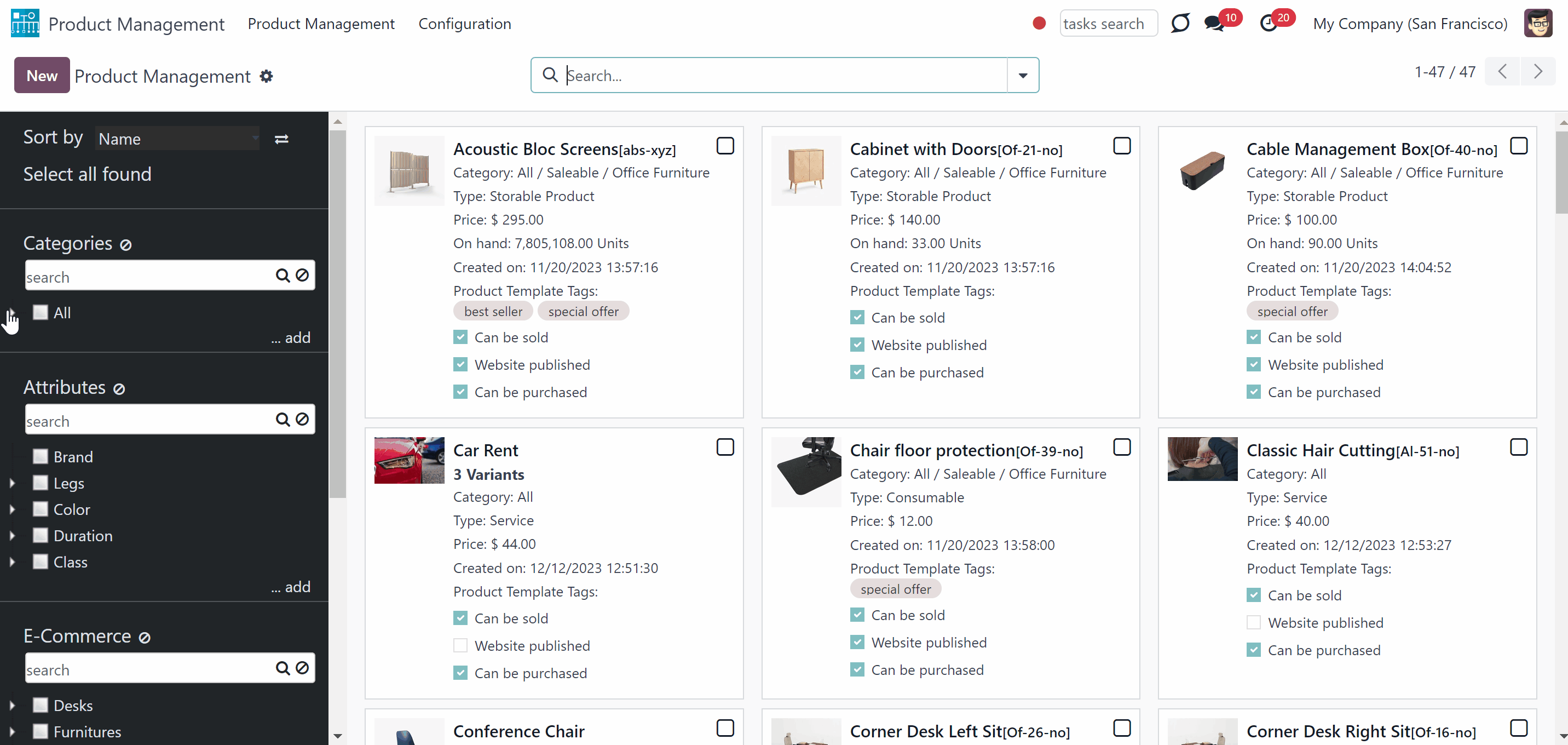Viewport: 1568px width, 745px height.
Task: Open the Configuration menu
Action: click(464, 24)
